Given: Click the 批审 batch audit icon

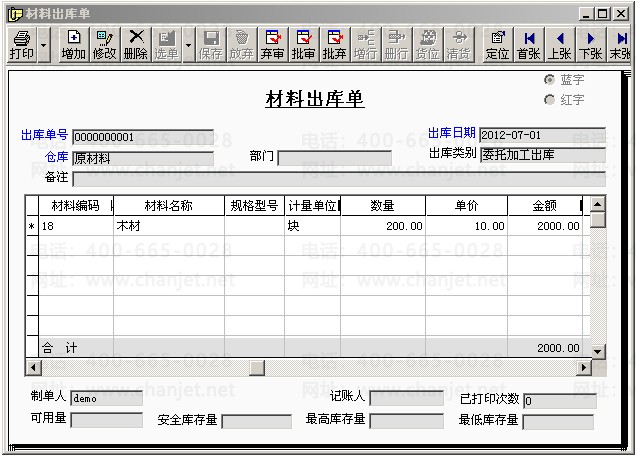Looking at the screenshot, I should (303, 45).
